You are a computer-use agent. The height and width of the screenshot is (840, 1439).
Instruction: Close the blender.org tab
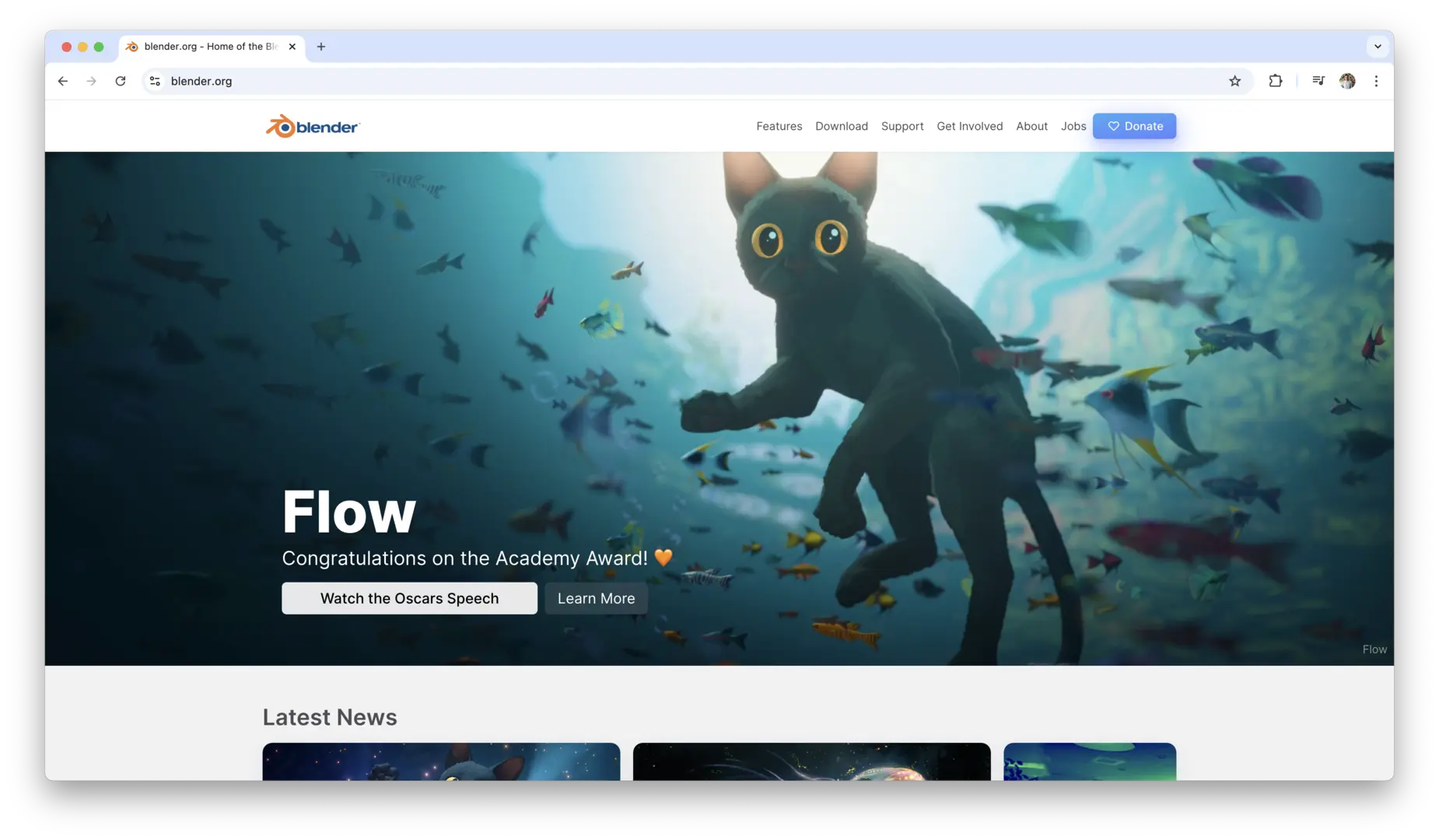(x=292, y=47)
